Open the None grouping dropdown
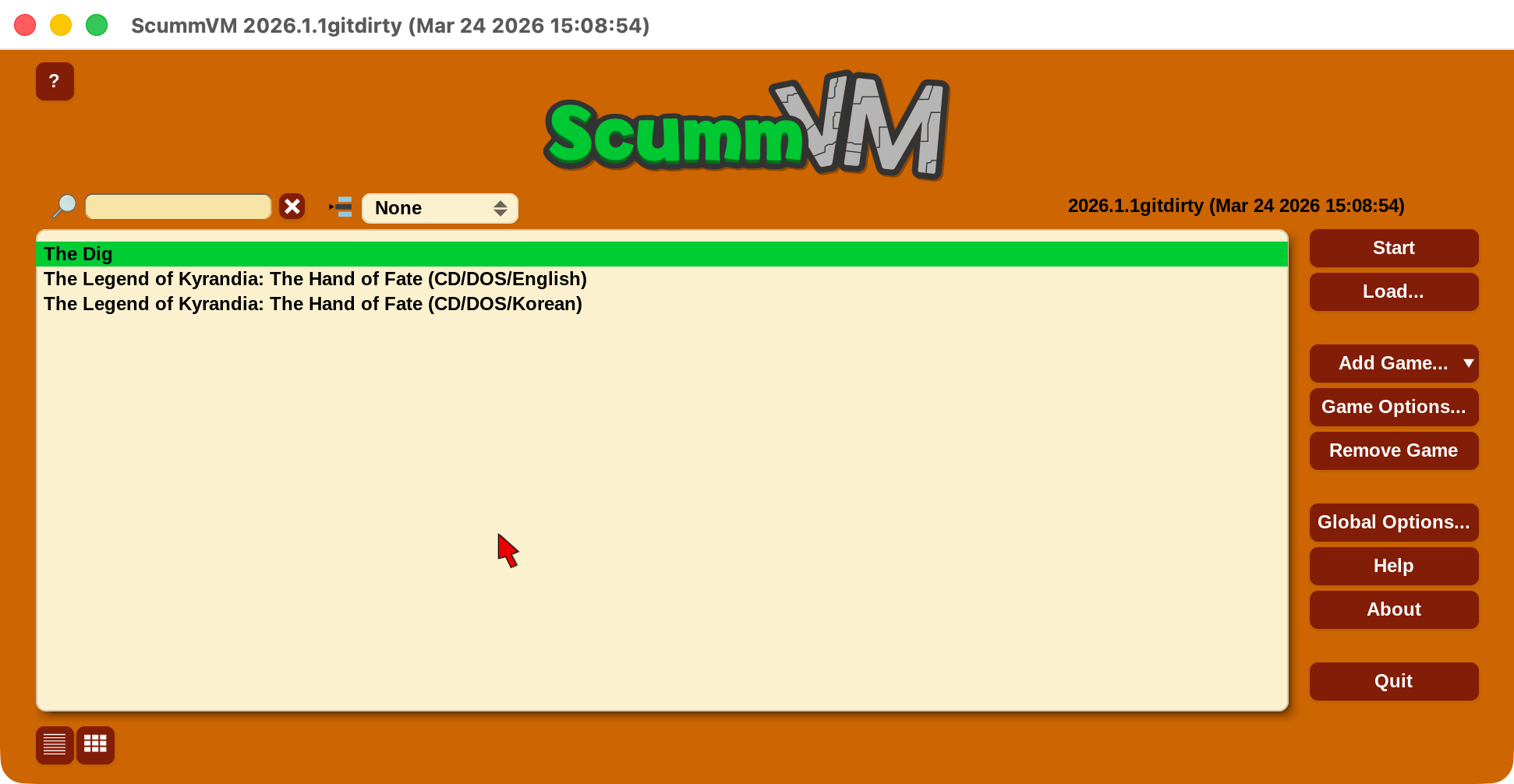This screenshot has width=1514, height=784. pyautogui.click(x=440, y=208)
